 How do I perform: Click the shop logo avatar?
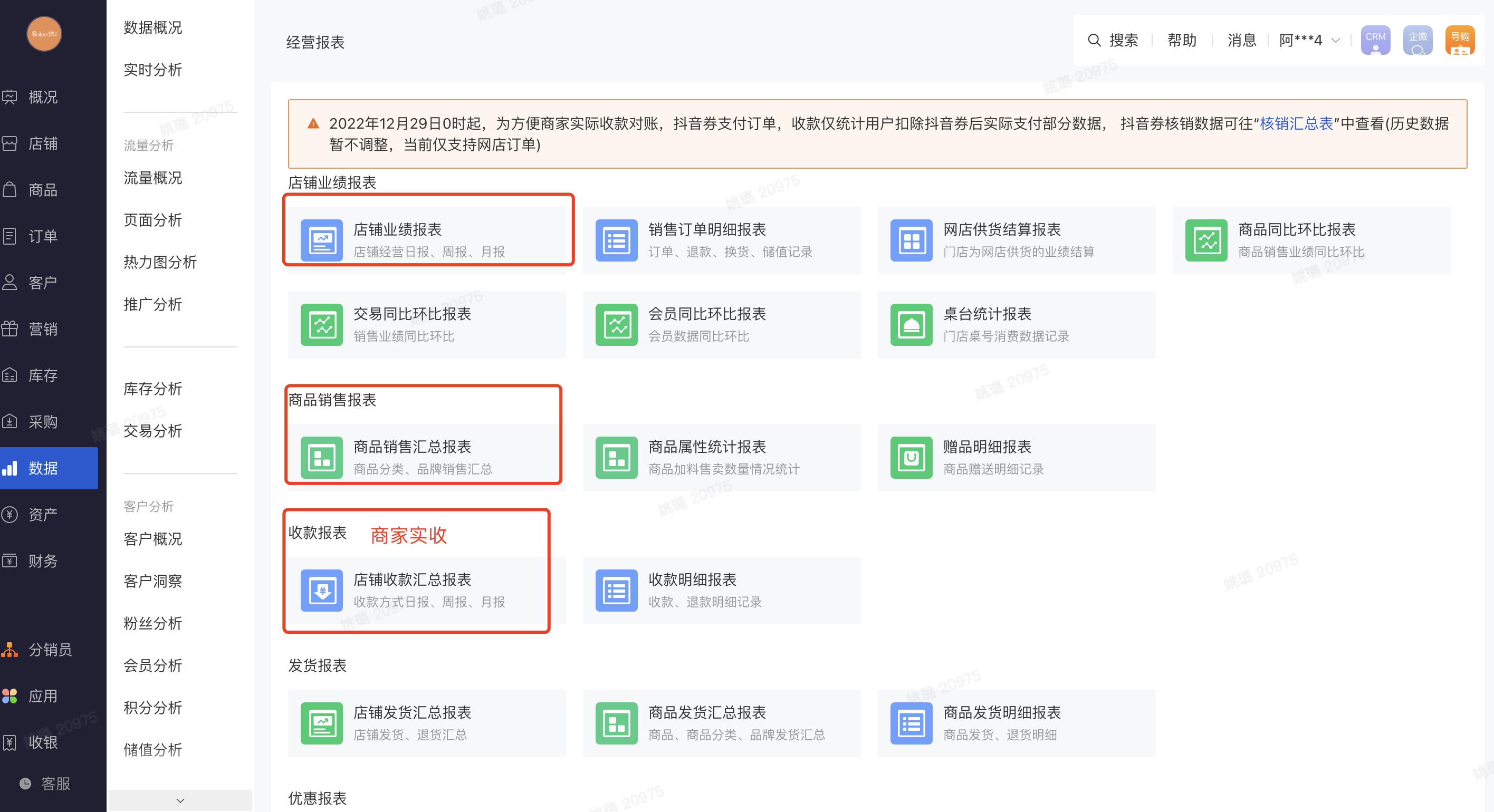(44, 34)
